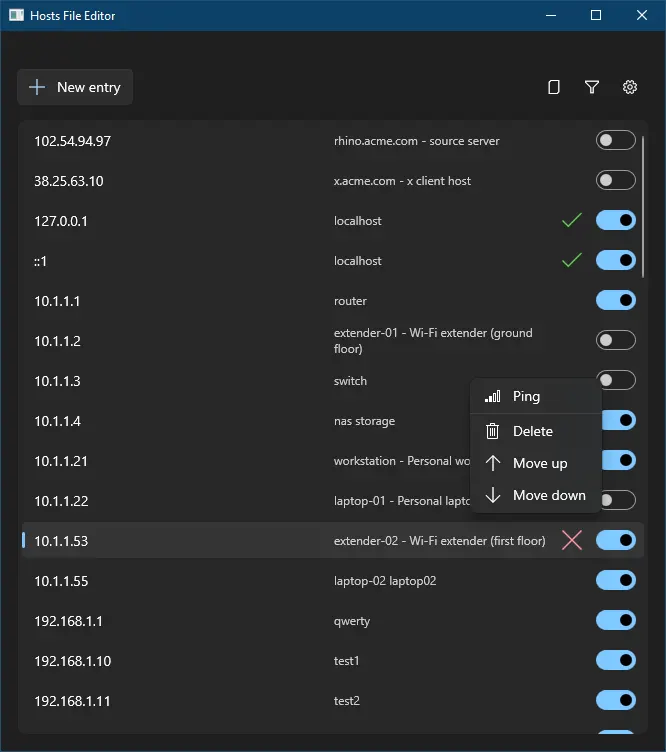The image size is (666, 752).
Task: Open the settings gear icon
Action: click(630, 87)
